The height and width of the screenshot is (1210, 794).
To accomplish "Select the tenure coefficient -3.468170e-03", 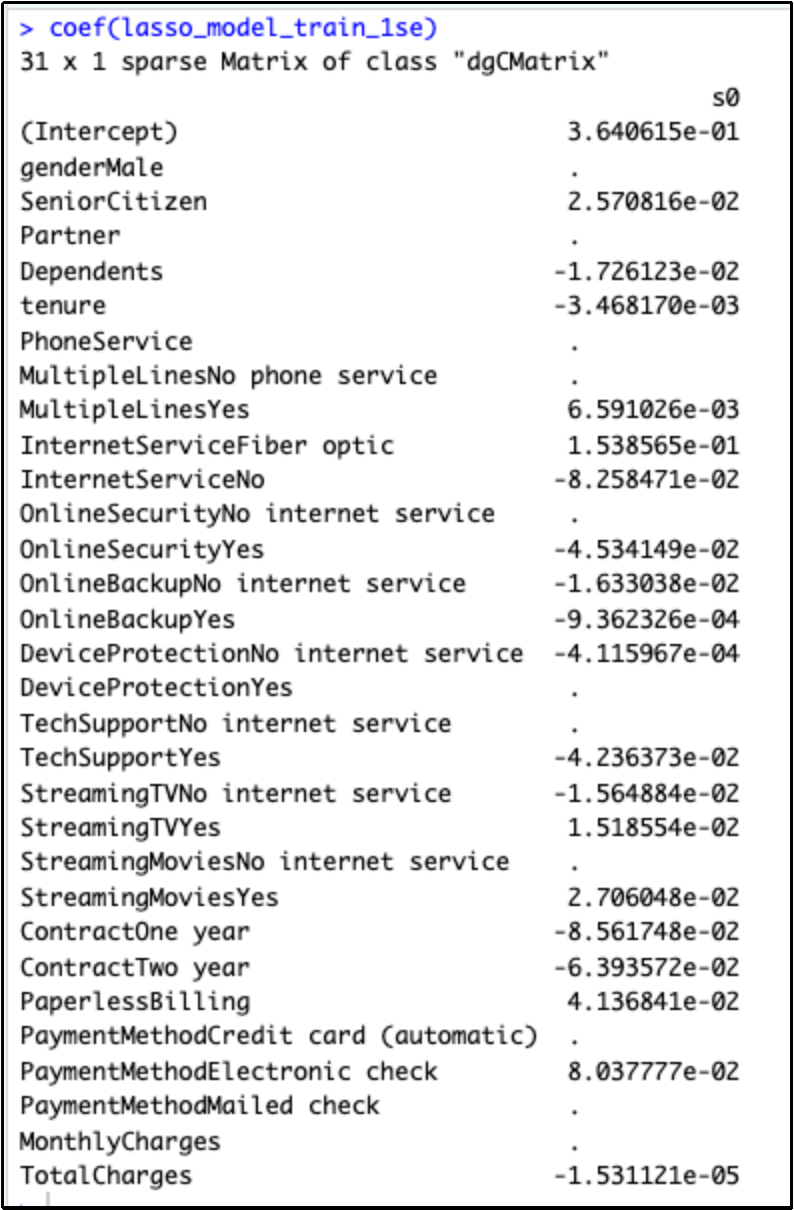I will 646,305.
